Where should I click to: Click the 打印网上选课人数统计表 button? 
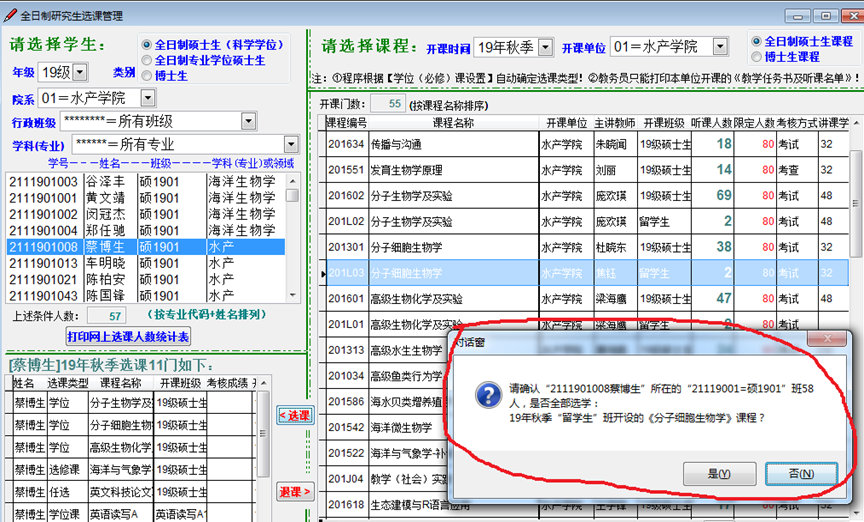(127, 337)
